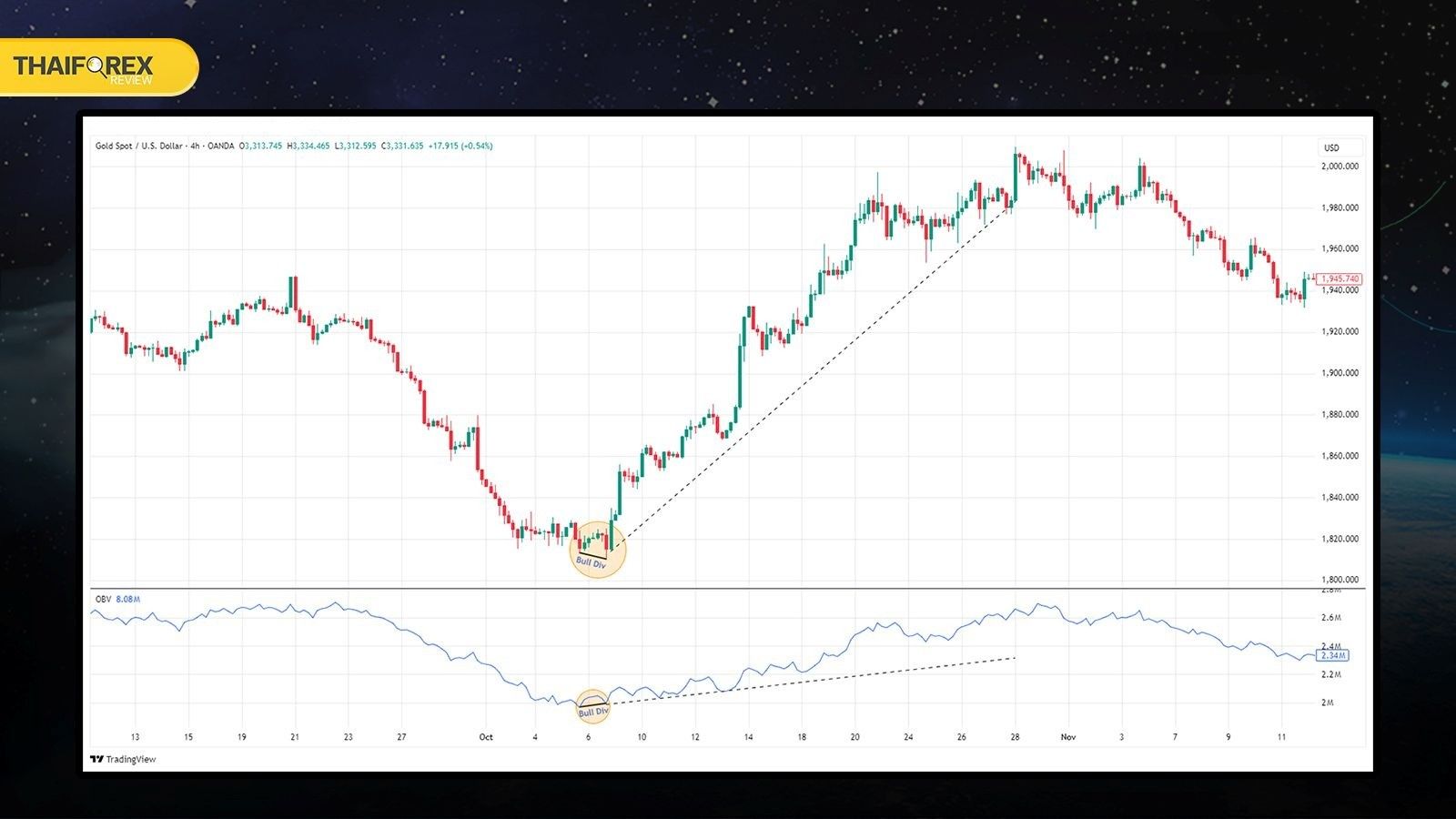
Task: Click the Nov date axis label
Action: 1068,737
